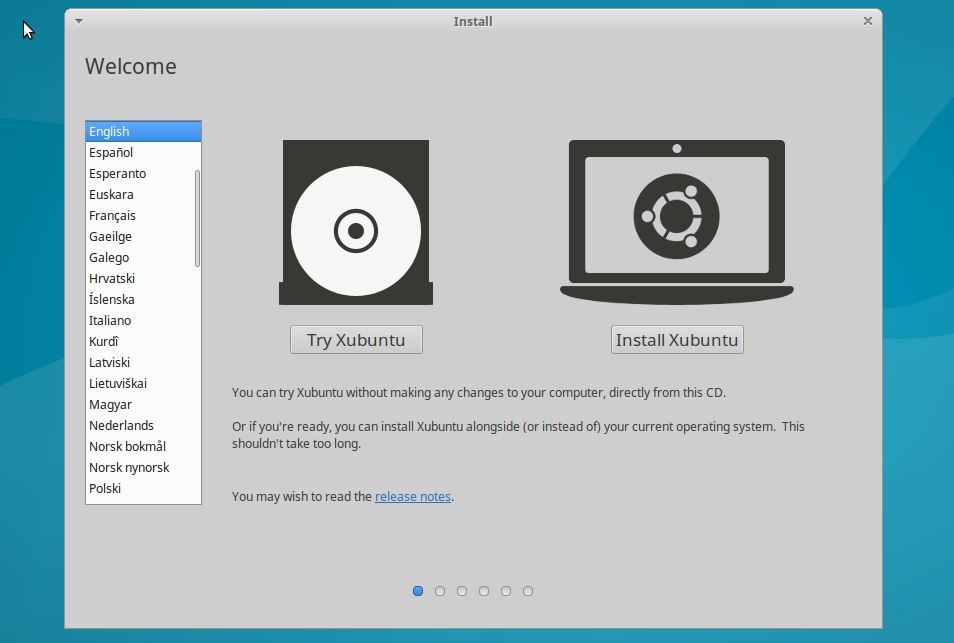954x643 pixels.
Task: Click the second navigation dot at the bottom
Action: point(440,591)
